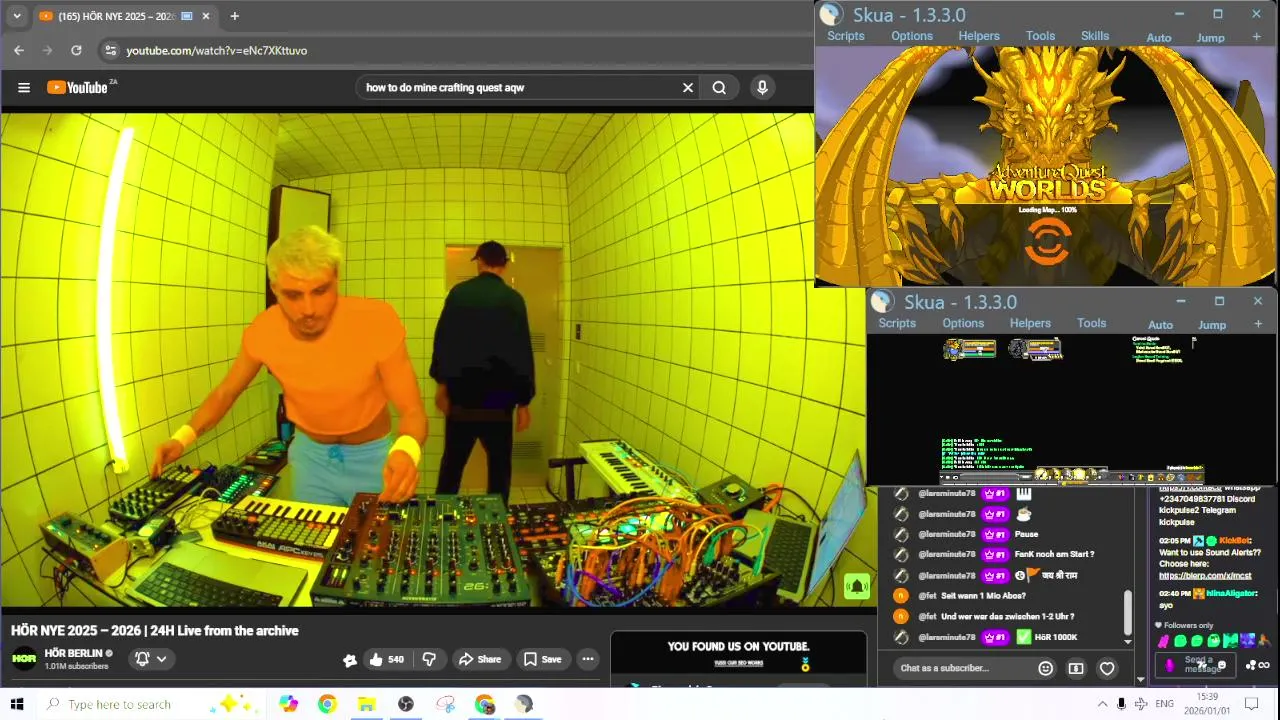Click the ENG language indicator
Screen dimensions: 1280x720
(1164, 704)
